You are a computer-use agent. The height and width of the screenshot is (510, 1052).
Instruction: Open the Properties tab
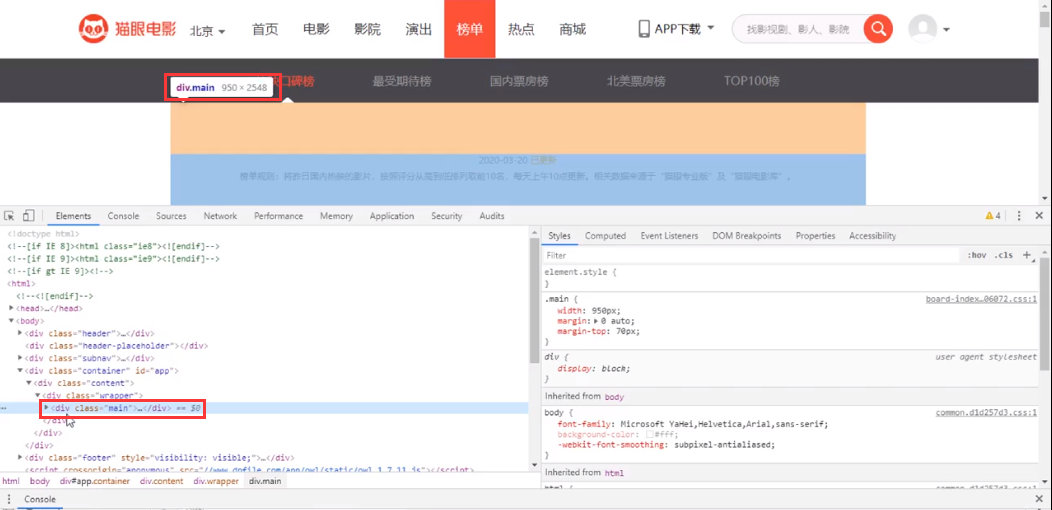815,236
